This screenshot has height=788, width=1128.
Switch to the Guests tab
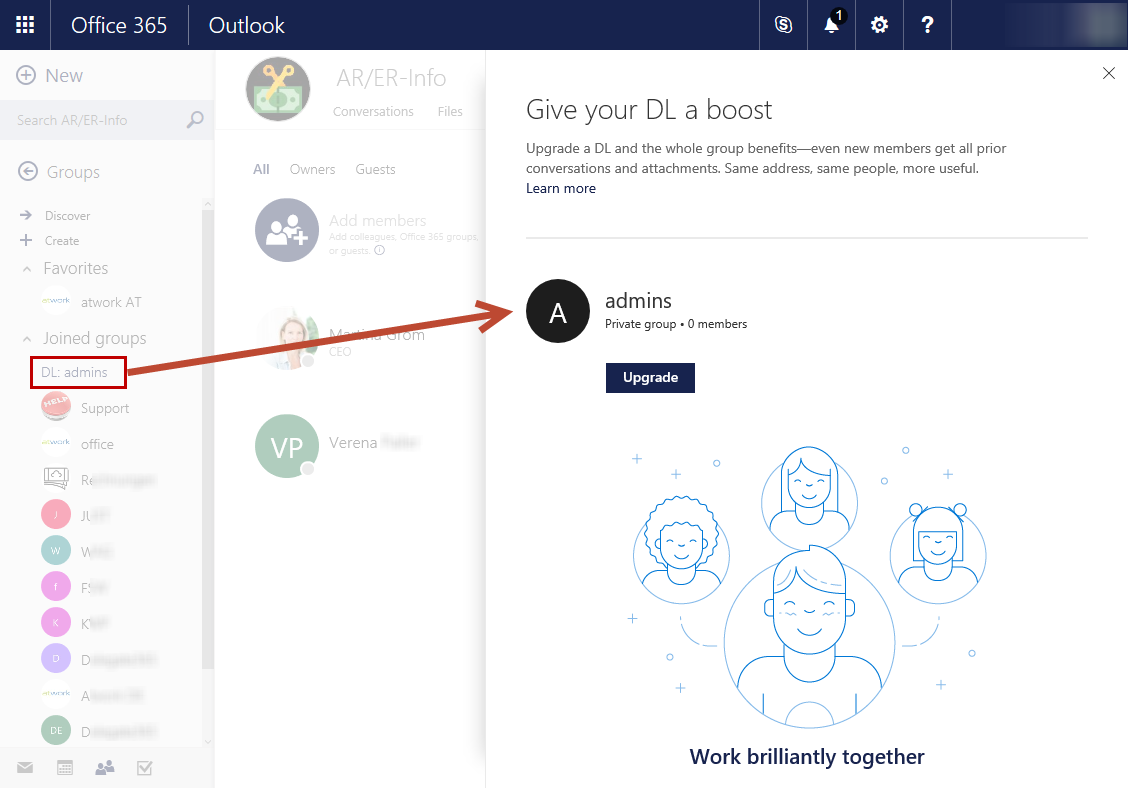coord(376,169)
